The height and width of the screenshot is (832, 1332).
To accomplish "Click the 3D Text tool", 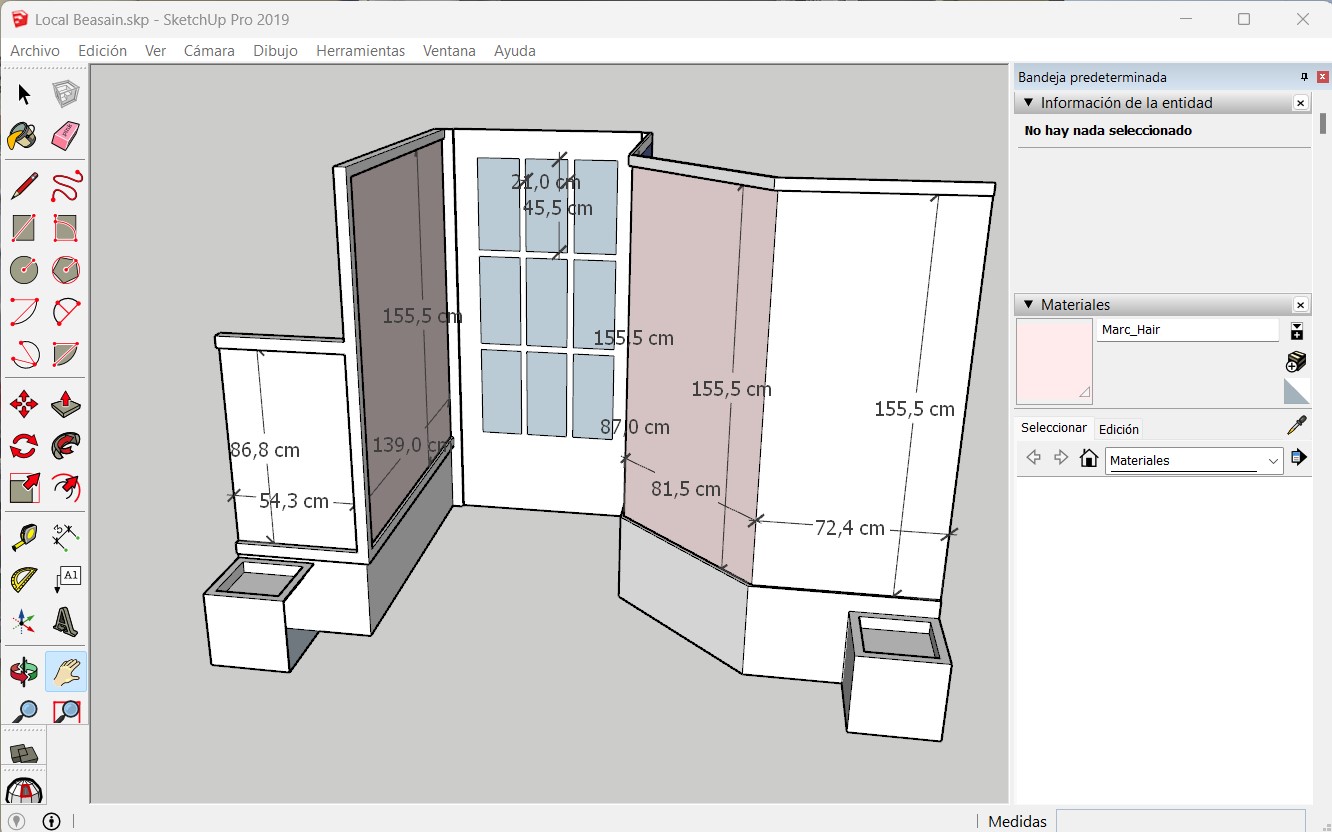I will [65, 622].
